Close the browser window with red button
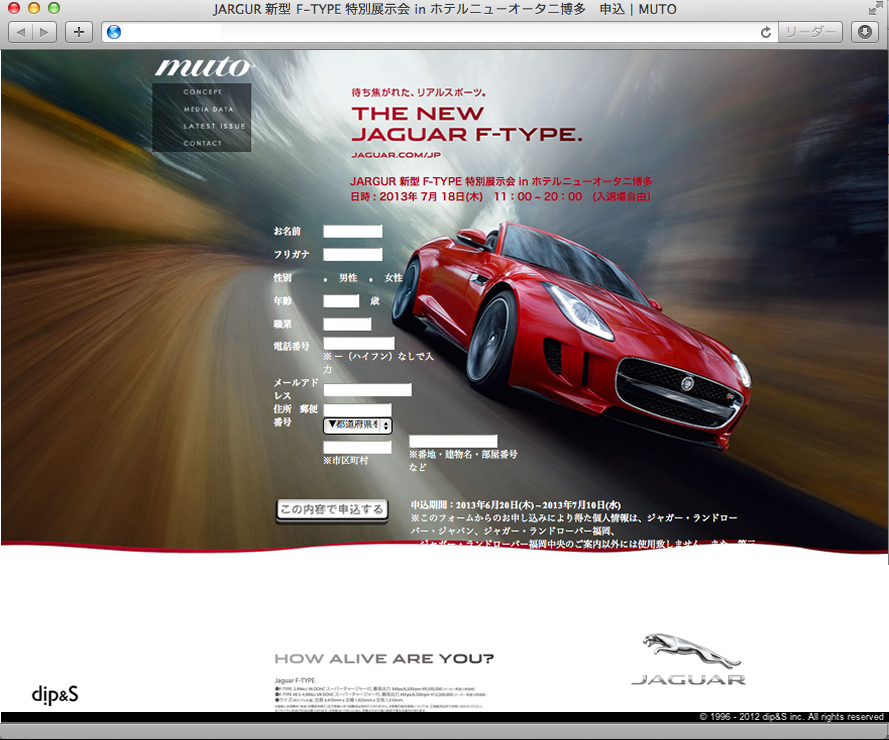889x740 pixels. (14, 8)
